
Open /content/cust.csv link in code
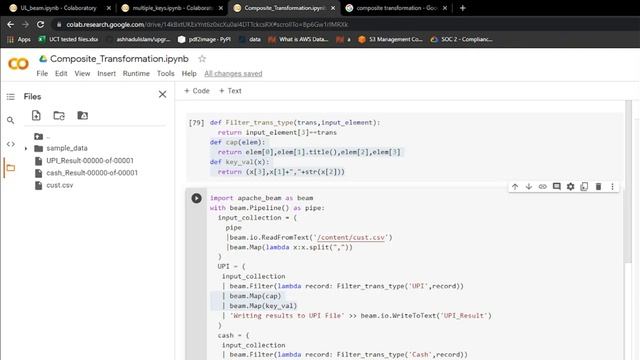click(351, 237)
